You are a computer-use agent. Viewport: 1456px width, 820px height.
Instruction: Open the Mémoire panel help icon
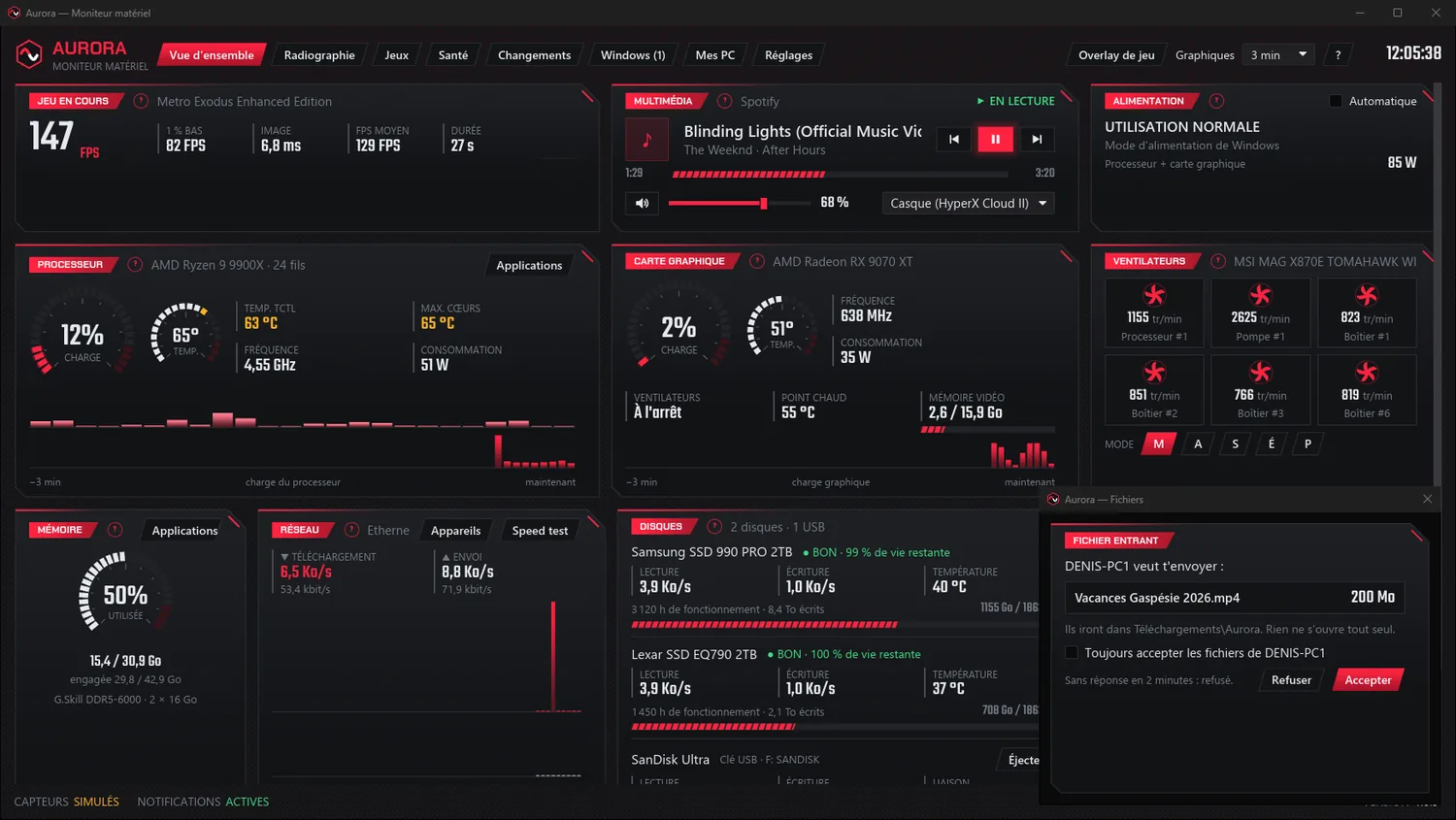pos(115,530)
